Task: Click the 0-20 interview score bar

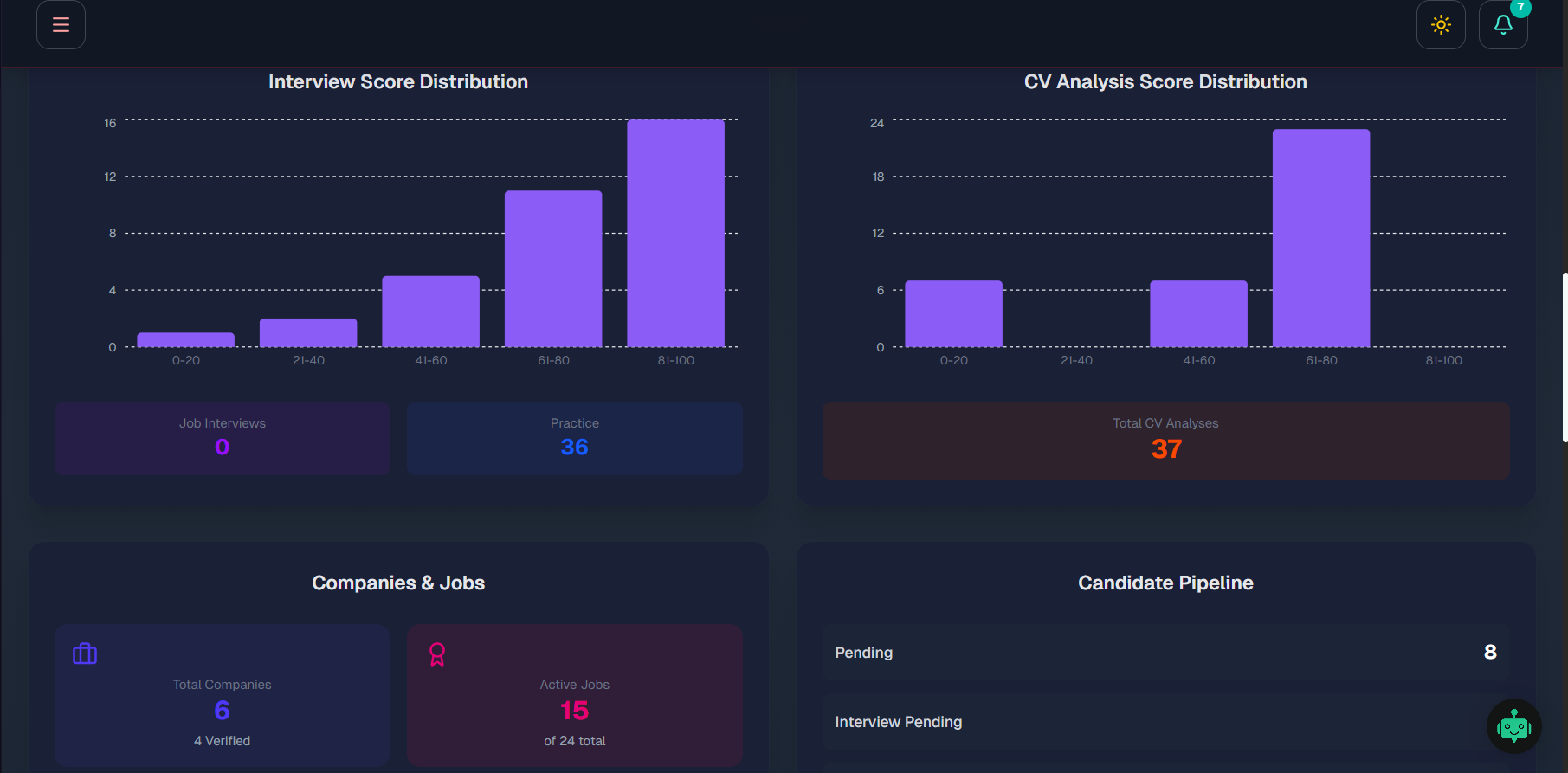Action: (x=185, y=339)
